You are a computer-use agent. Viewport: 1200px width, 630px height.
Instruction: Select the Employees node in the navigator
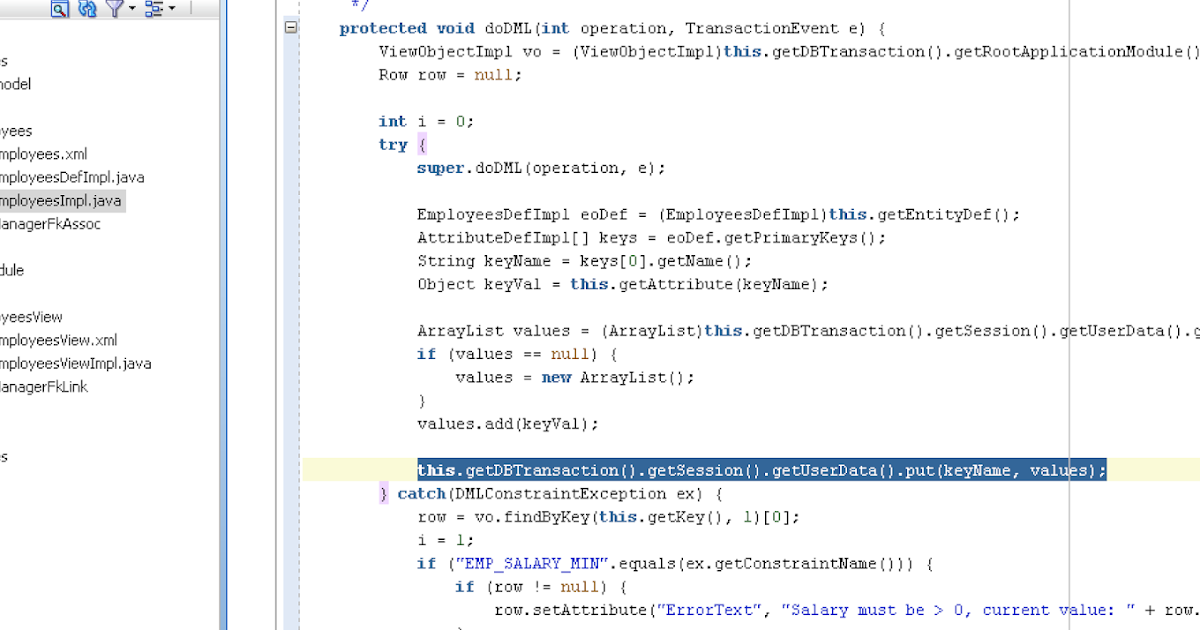point(20,130)
